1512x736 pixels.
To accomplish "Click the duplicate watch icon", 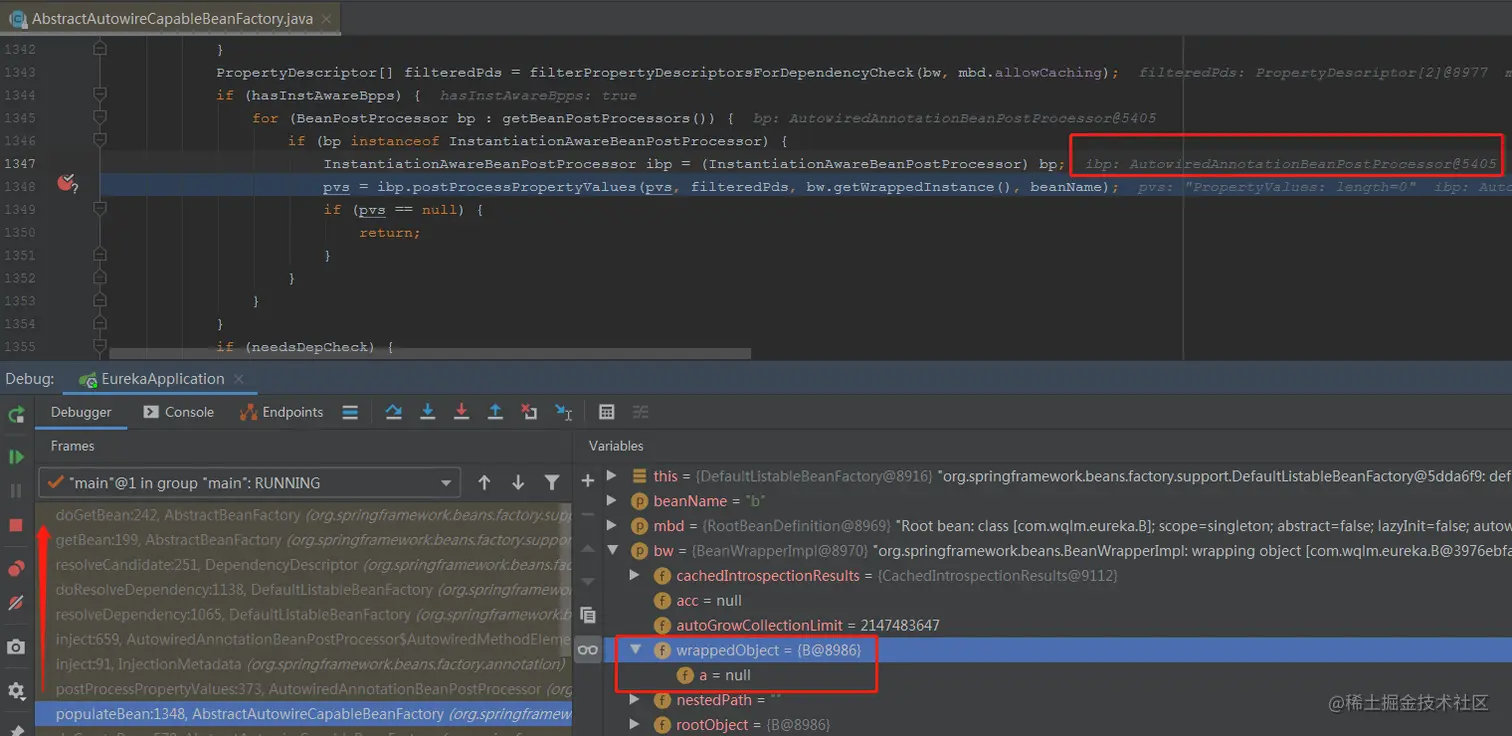I will click(588, 615).
